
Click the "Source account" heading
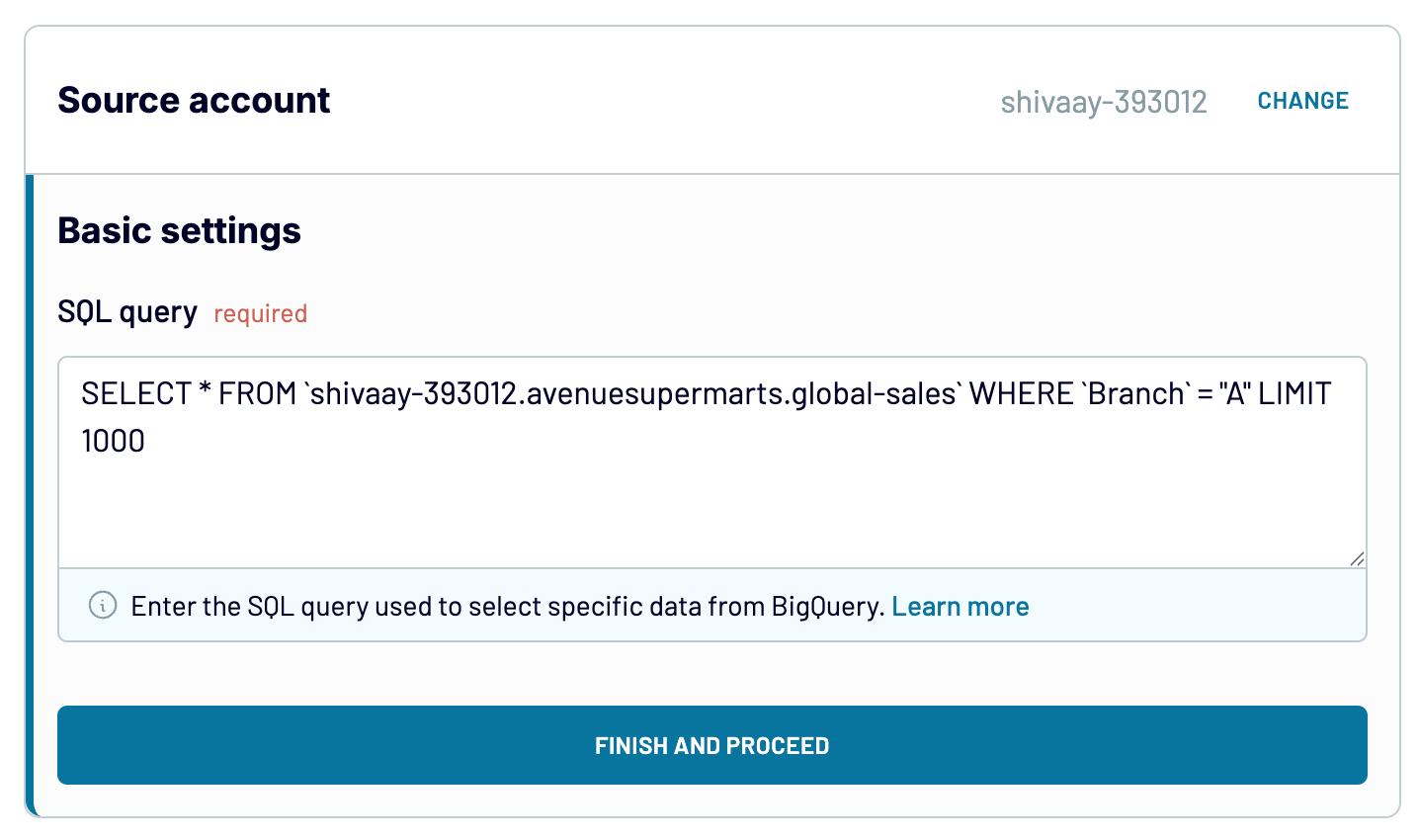click(194, 100)
